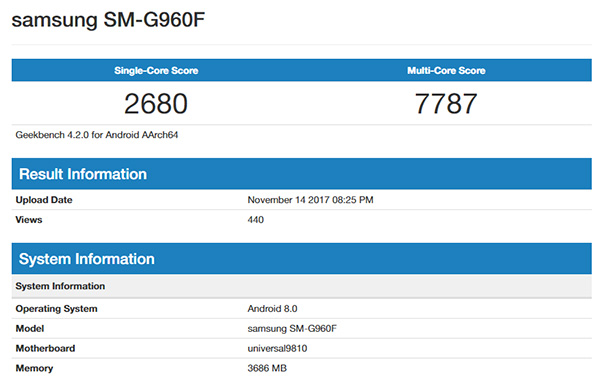Select the 'Views' row label
600x381 pixels.
click(x=29, y=220)
